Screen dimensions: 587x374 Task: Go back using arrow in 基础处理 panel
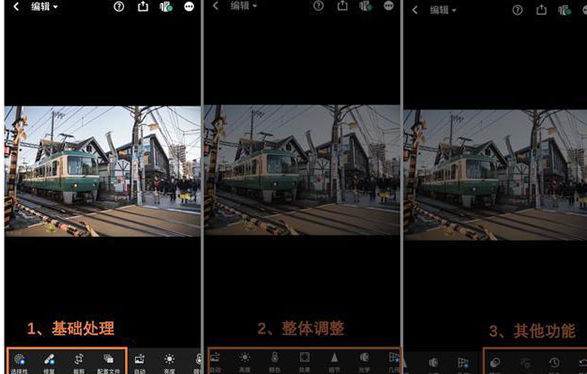point(16,6)
